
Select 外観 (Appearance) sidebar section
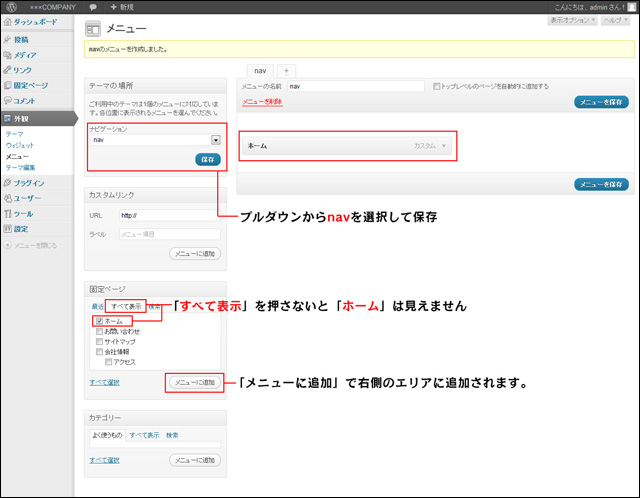coord(38,119)
